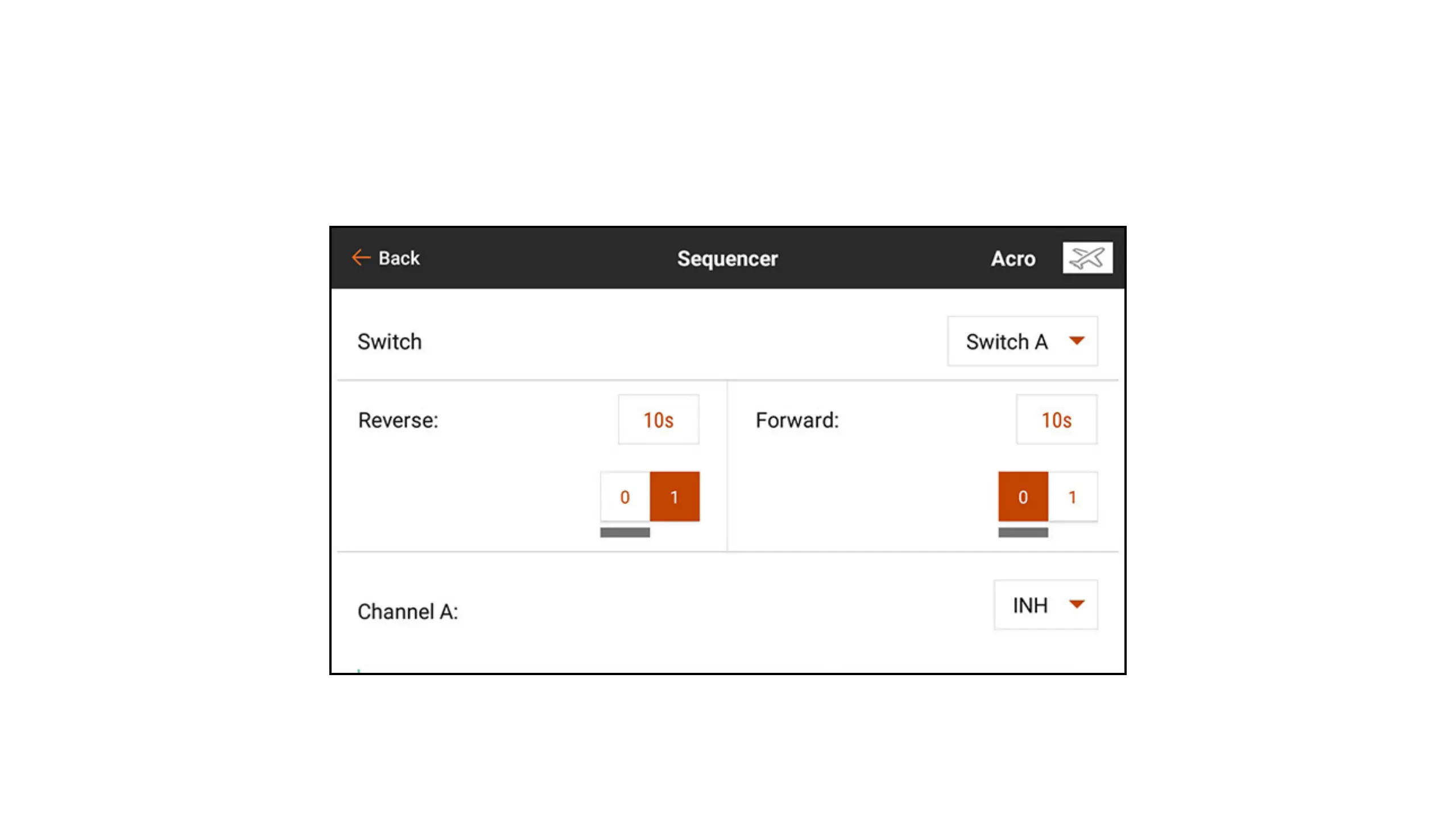
Task: Select position 1 under Forward
Action: click(x=1072, y=497)
